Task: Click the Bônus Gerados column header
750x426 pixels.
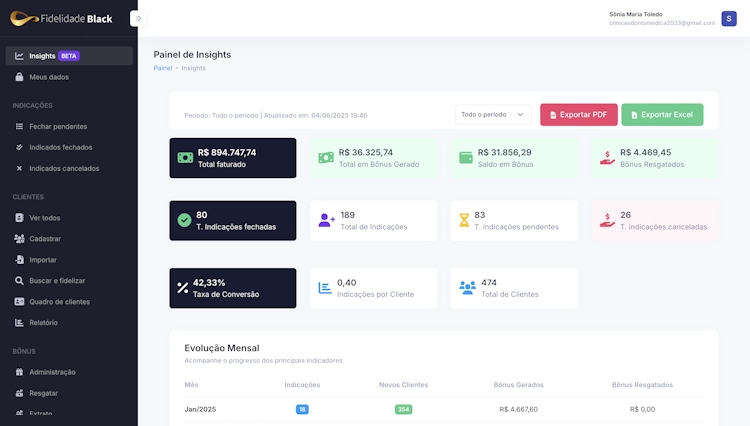Action: coord(518,385)
